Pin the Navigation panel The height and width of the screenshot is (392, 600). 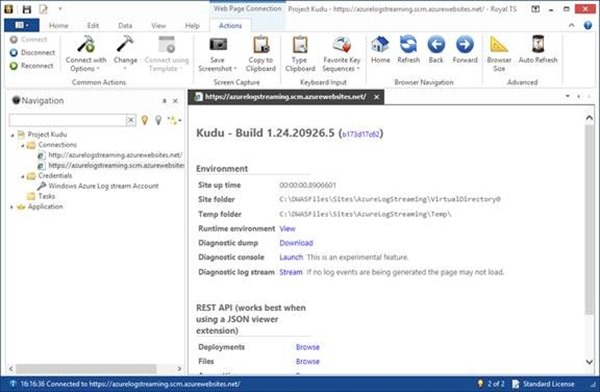pyautogui.click(x=164, y=101)
